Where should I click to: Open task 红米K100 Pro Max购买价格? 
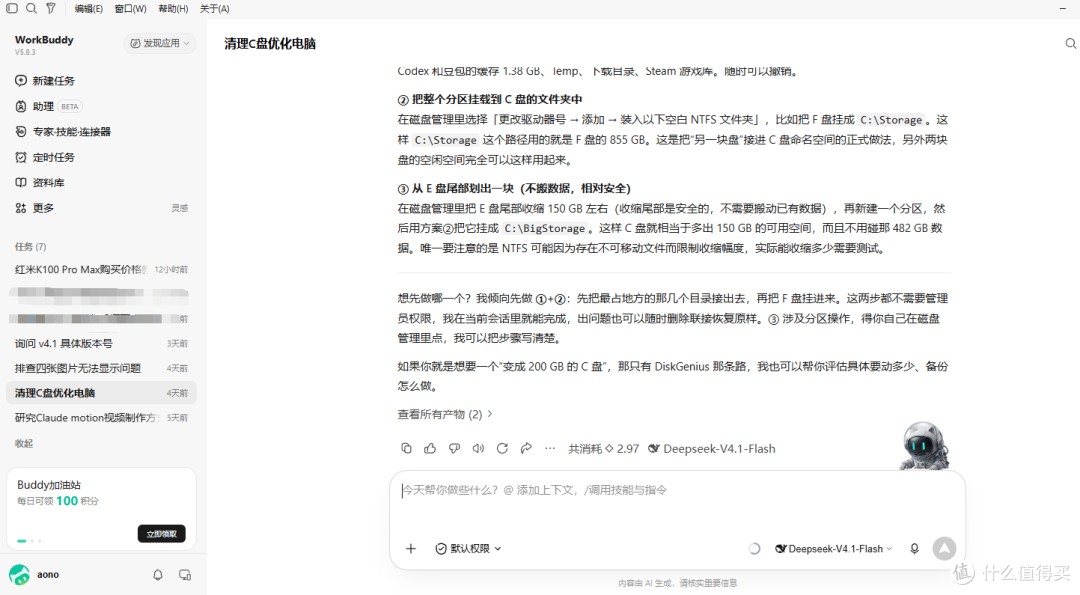(x=101, y=269)
